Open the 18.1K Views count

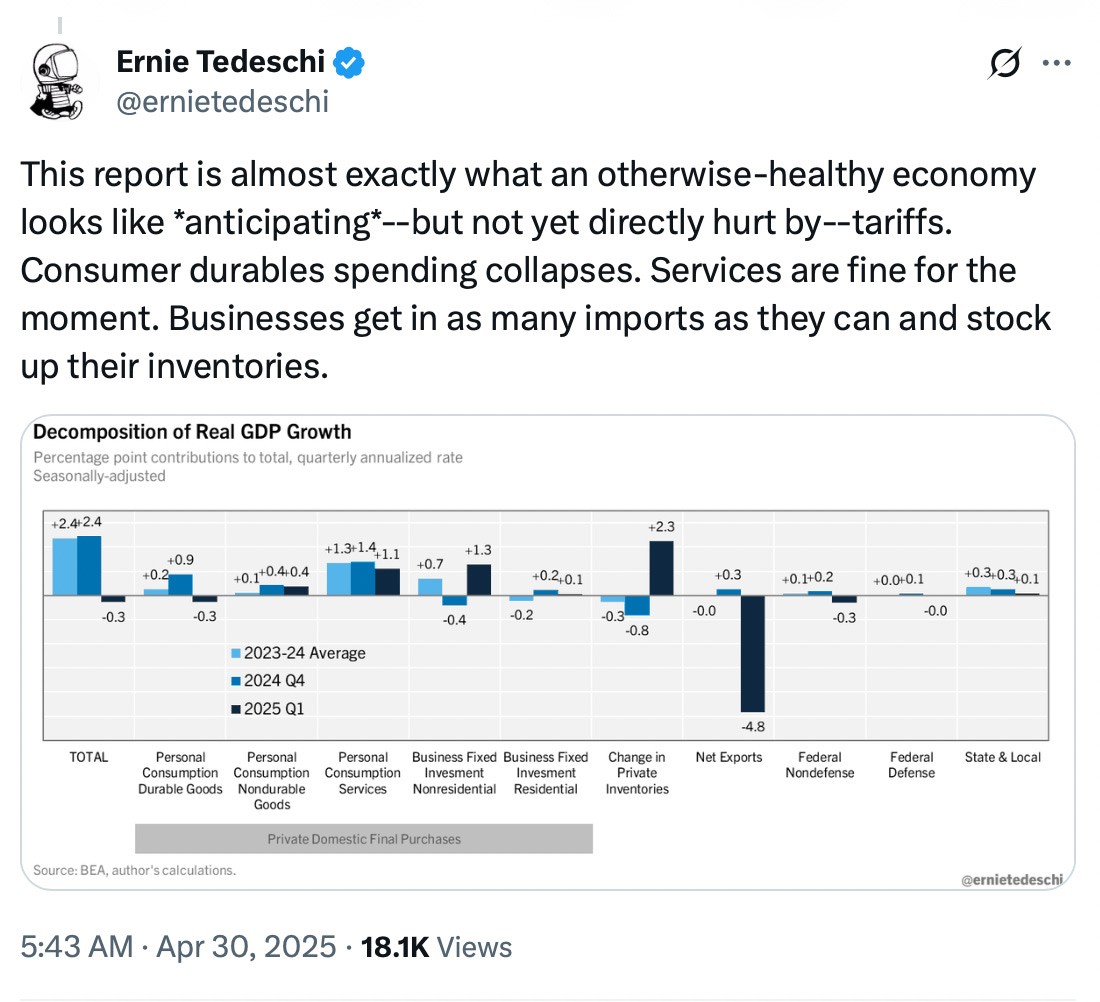coord(436,946)
